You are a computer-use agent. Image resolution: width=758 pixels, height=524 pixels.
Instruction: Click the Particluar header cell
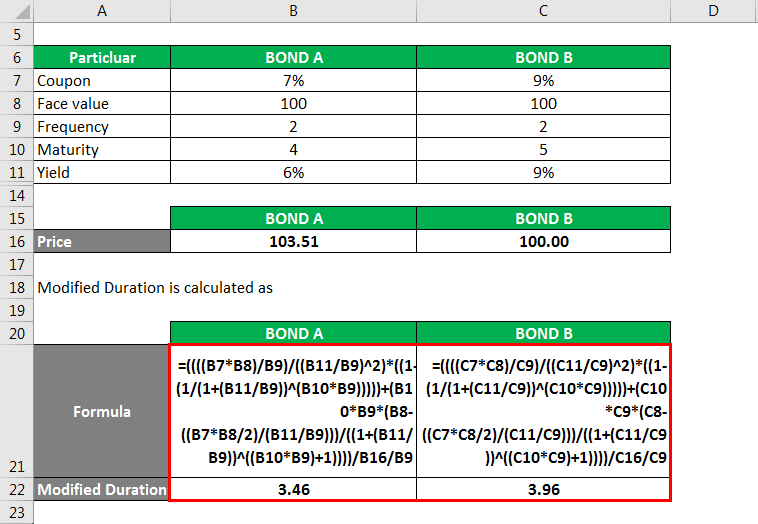(x=102, y=58)
